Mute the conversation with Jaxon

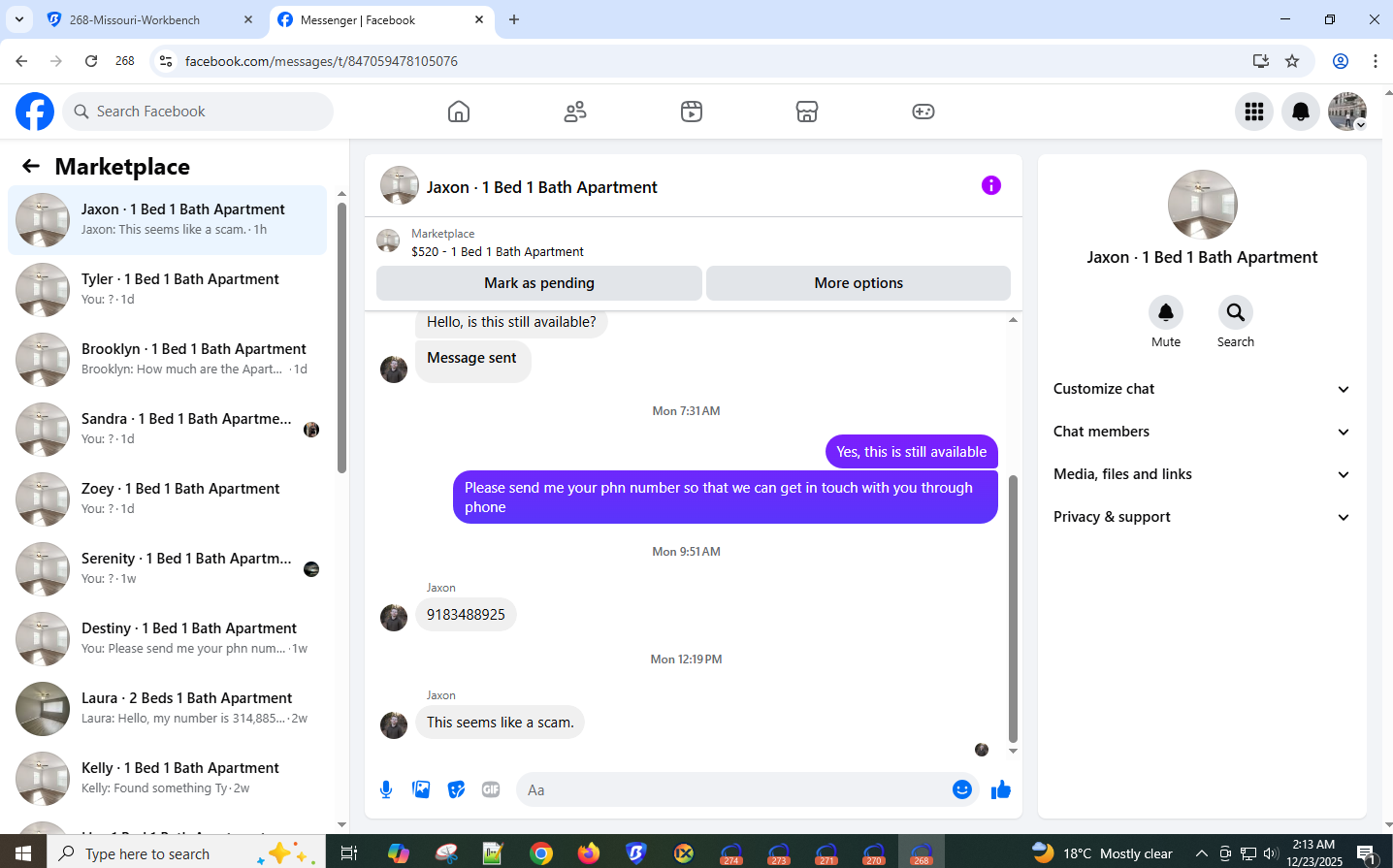tap(1166, 312)
